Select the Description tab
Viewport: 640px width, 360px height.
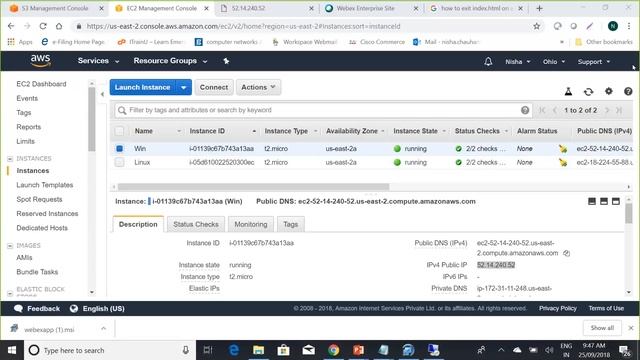click(x=138, y=224)
